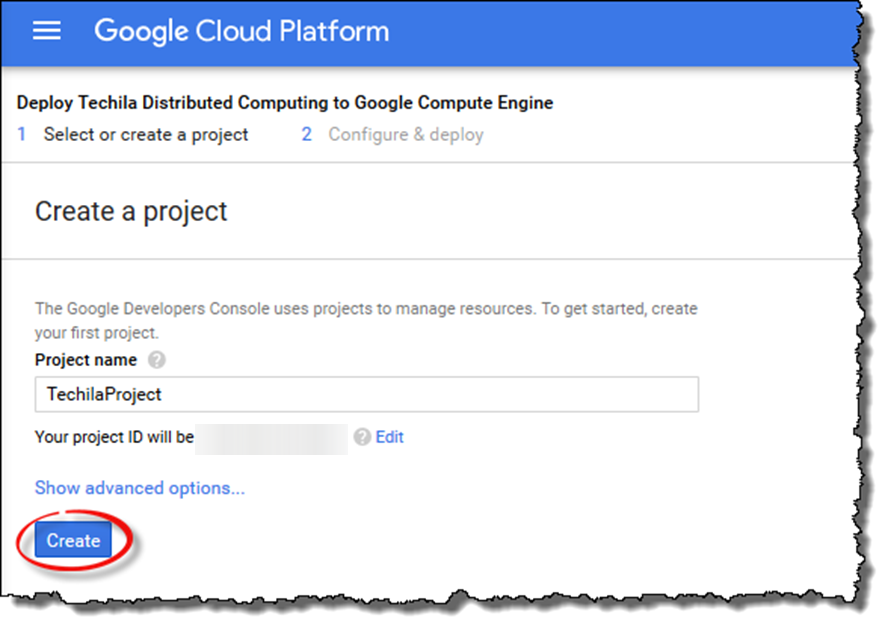This screenshot has height=627, width=888.
Task: Click the 'Your project ID will be' text
Action: click(x=114, y=437)
